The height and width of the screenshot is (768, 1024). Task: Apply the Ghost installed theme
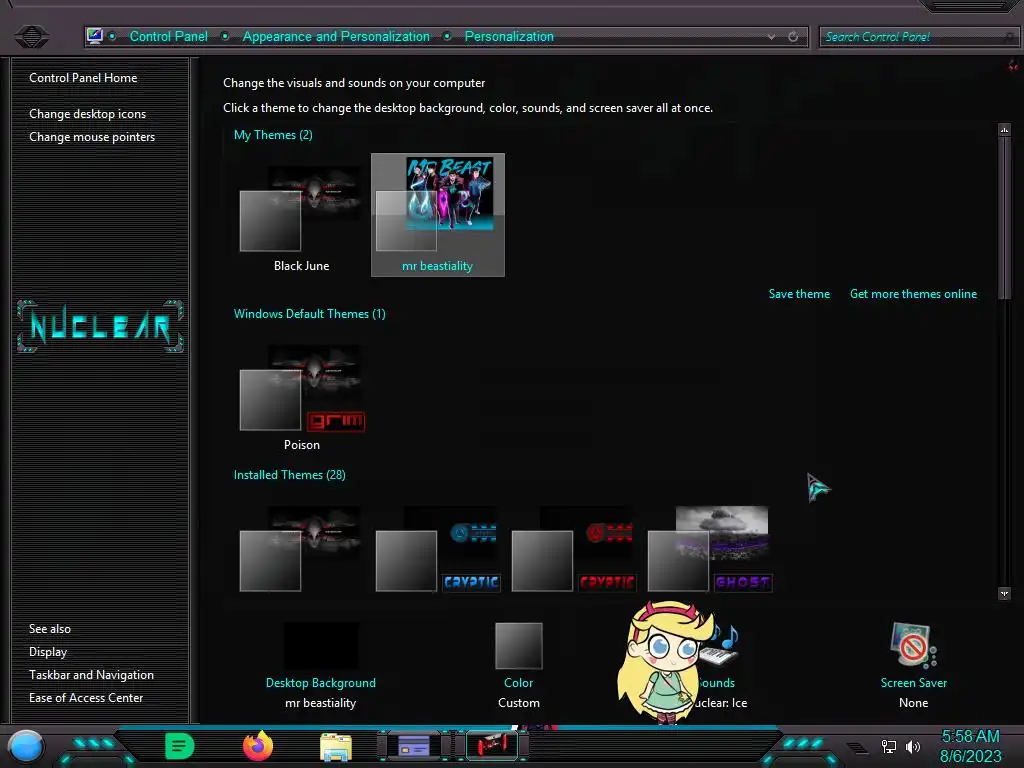[710, 549]
